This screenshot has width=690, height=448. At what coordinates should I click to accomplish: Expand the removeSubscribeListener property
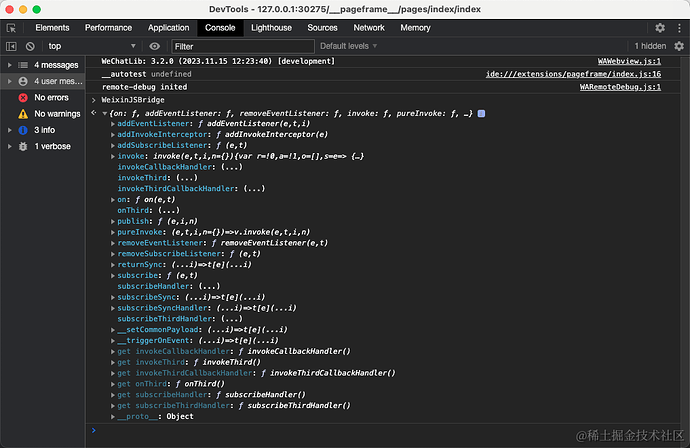(x=113, y=254)
